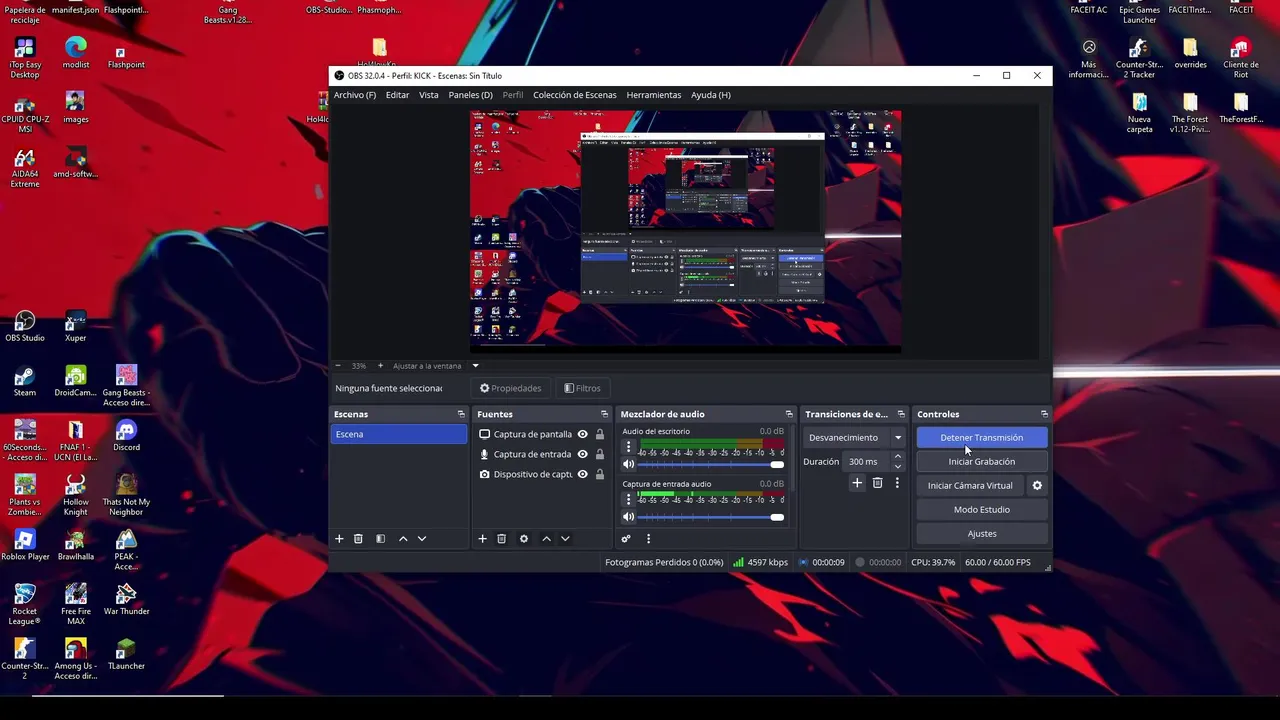
Task: Click Iniciar Grabación button
Action: pos(982,462)
